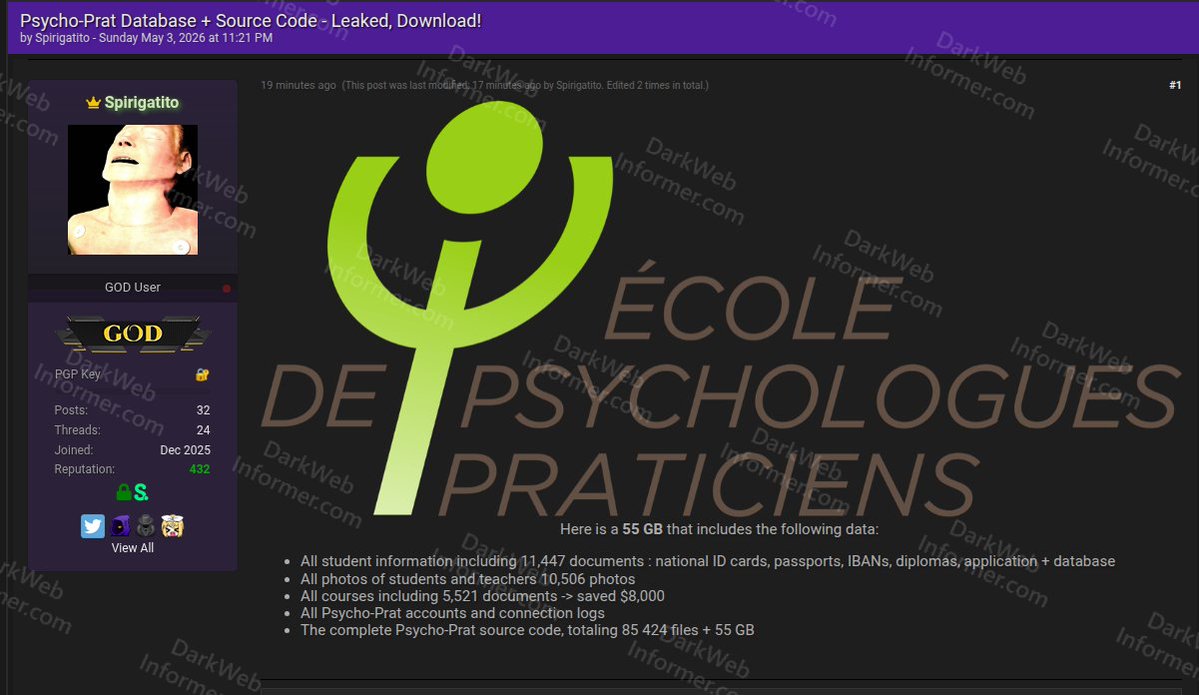This screenshot has width=1199, height=695.
Task: Click the École de Psychologues Praticiens logo image
Action: pos(719,310)
